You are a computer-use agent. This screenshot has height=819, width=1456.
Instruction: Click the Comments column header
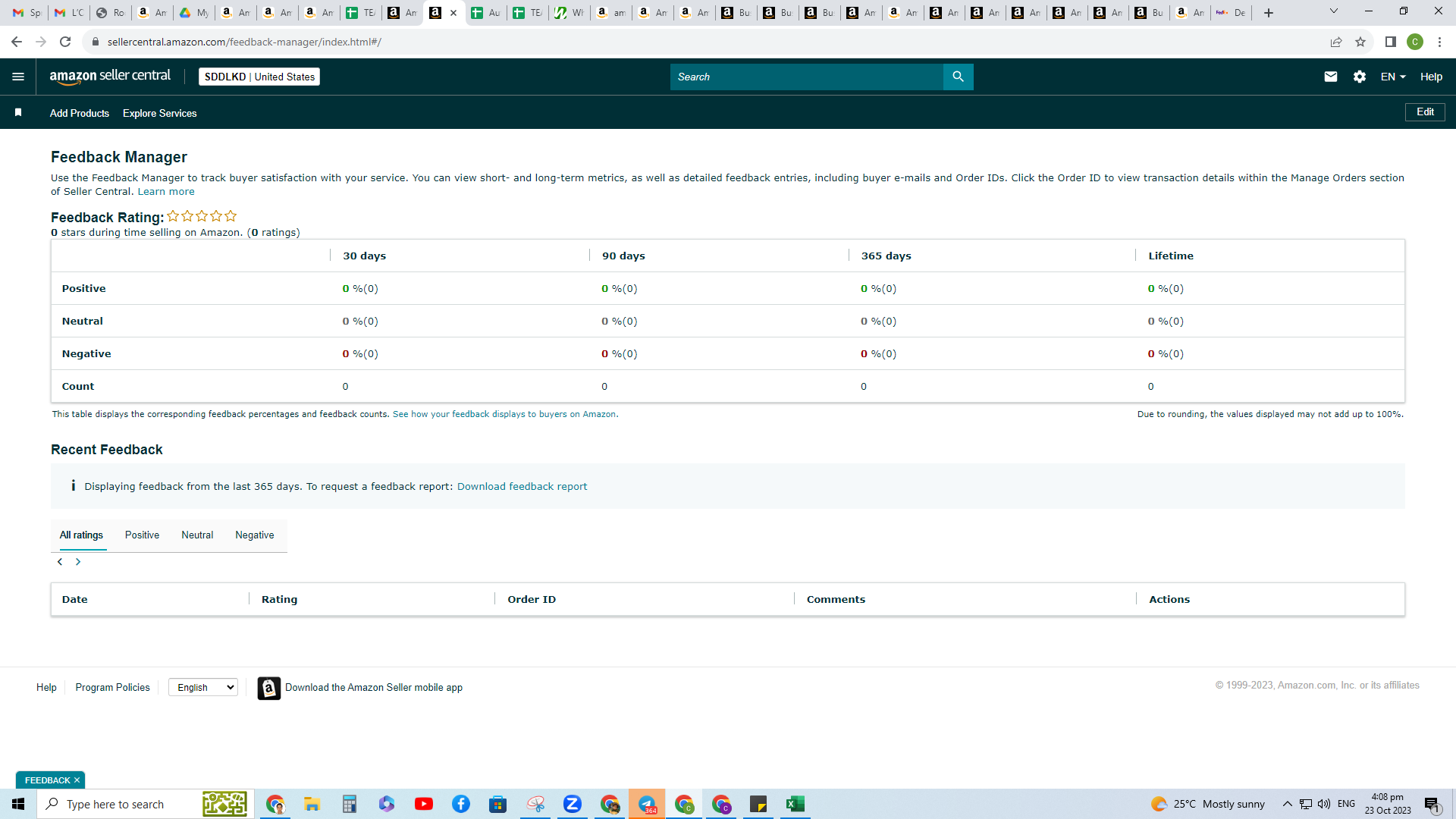[x=836, y=599]
